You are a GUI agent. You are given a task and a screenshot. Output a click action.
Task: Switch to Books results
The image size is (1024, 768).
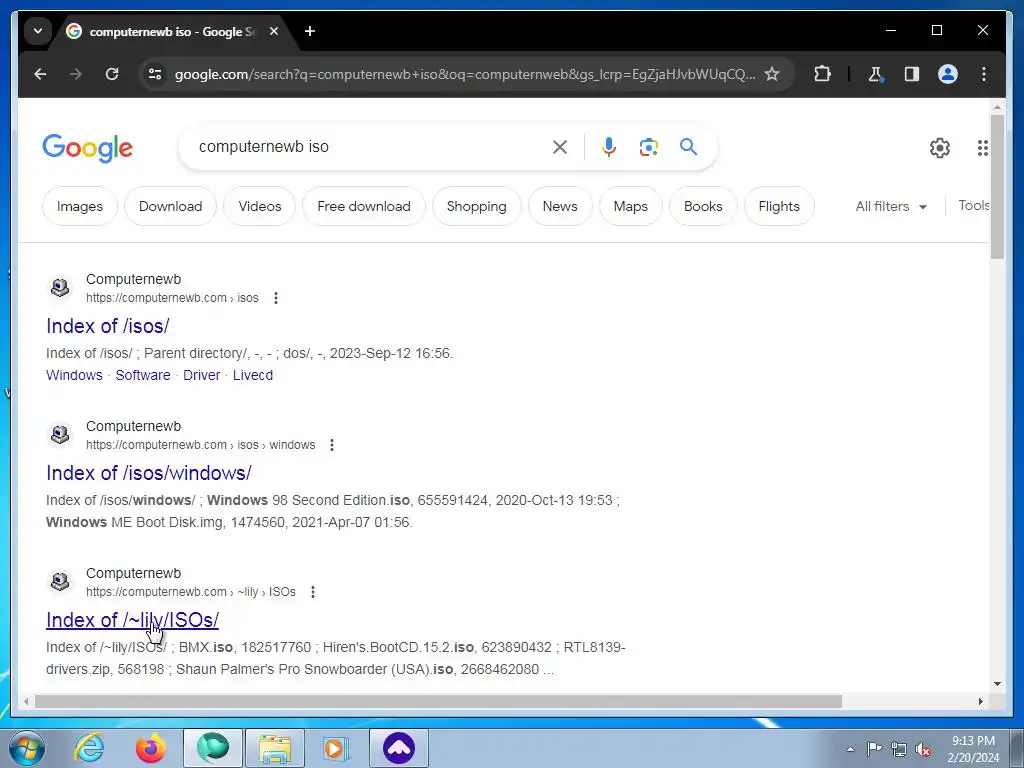703,206
